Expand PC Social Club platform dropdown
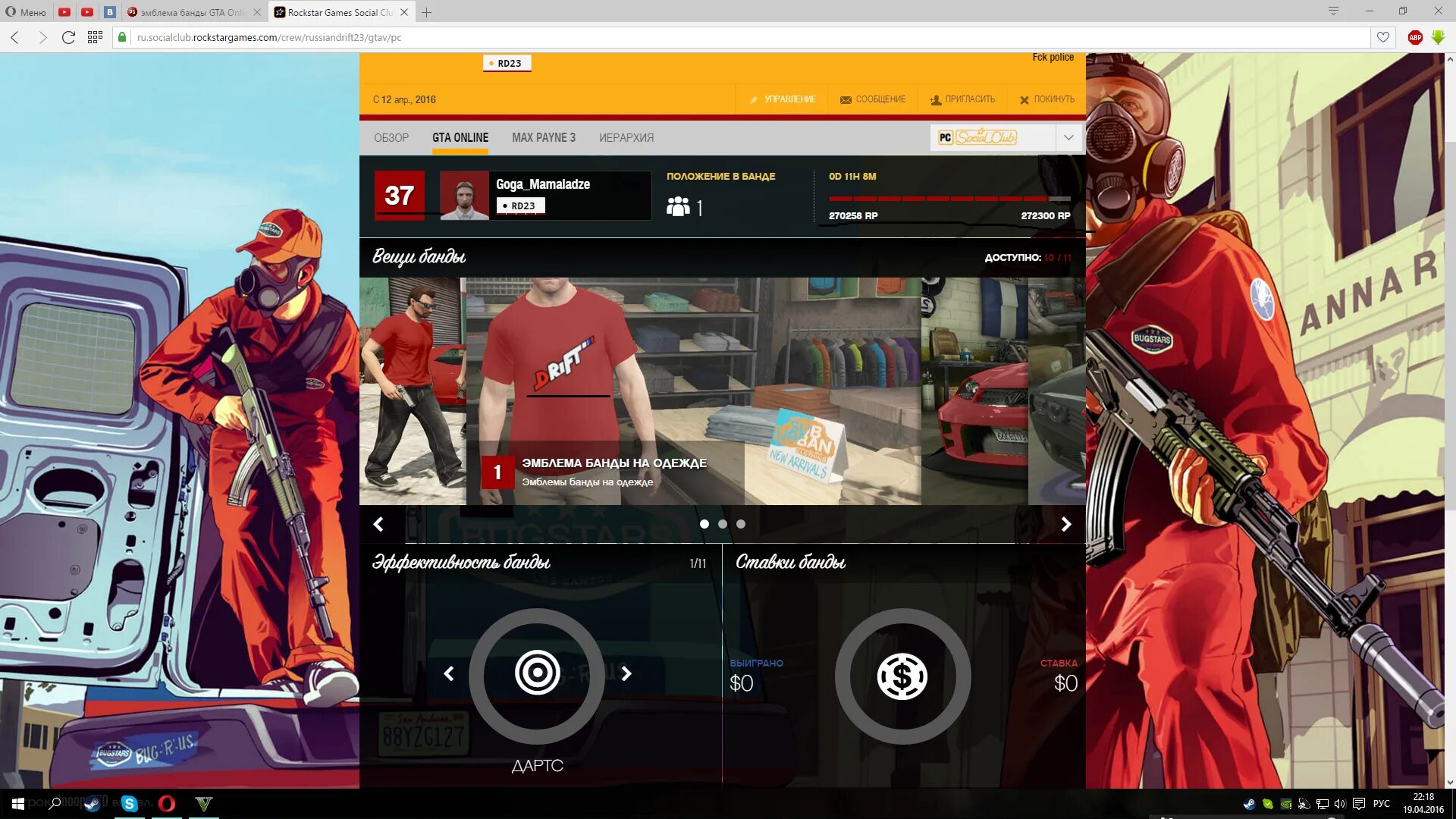The width and height of the screenshot is (1456, 819). [1068, 137]
